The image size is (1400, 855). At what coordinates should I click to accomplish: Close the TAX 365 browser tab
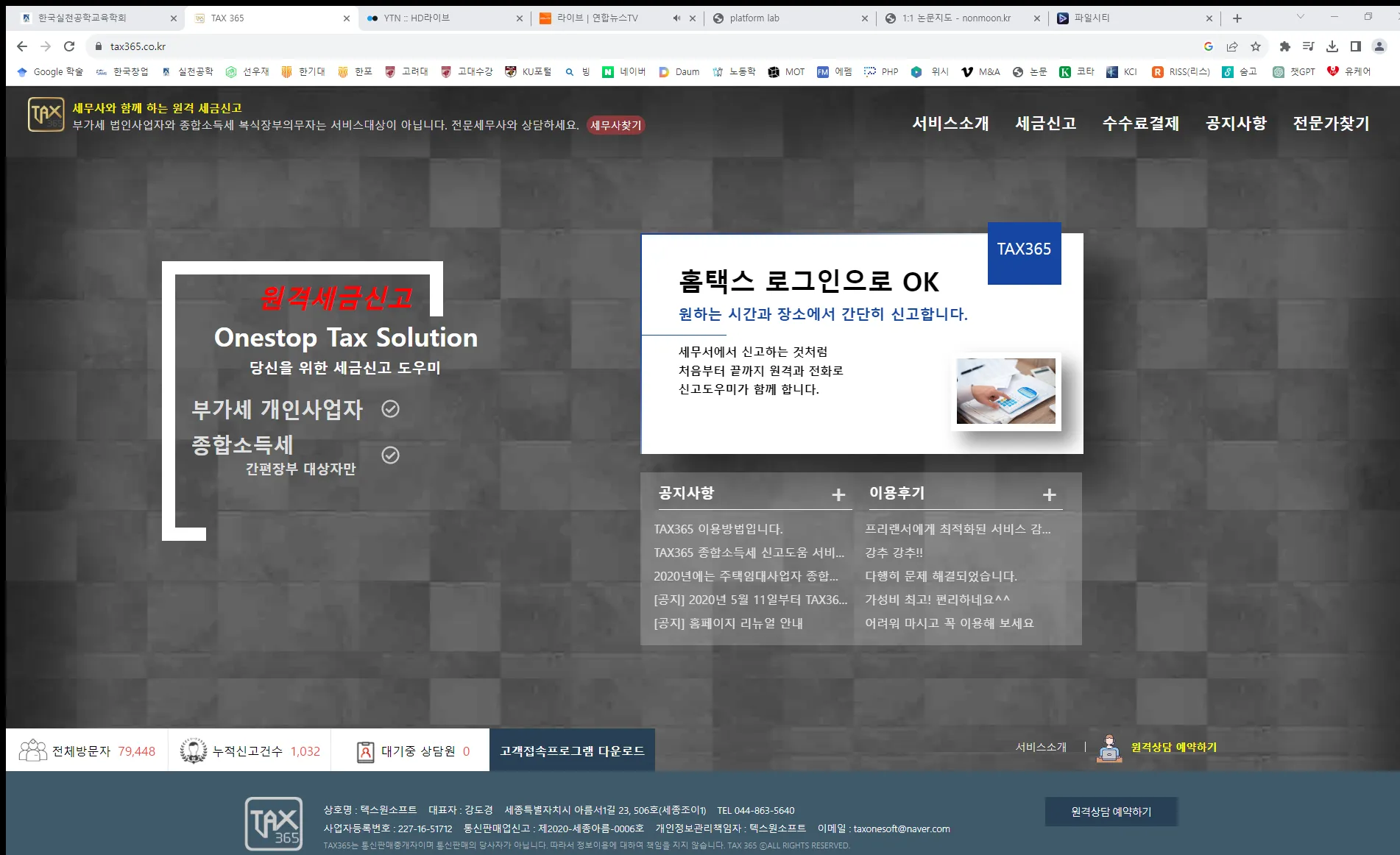pyautogui.click(x=347, y=18)
